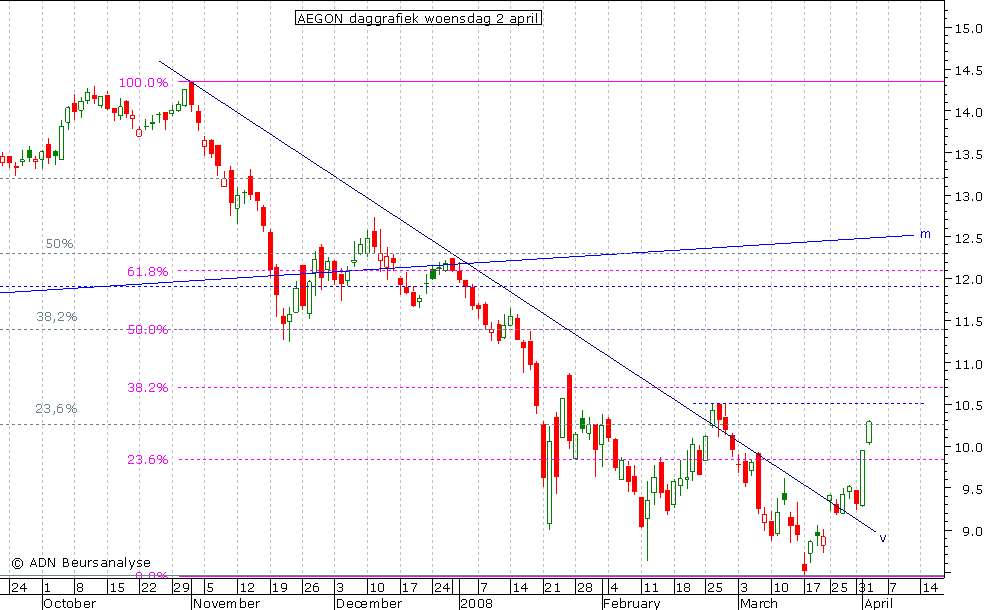Screen dimensions: 985x610
Task: Click the "21" date label in January 2008
Action: [x=552, y=587]
